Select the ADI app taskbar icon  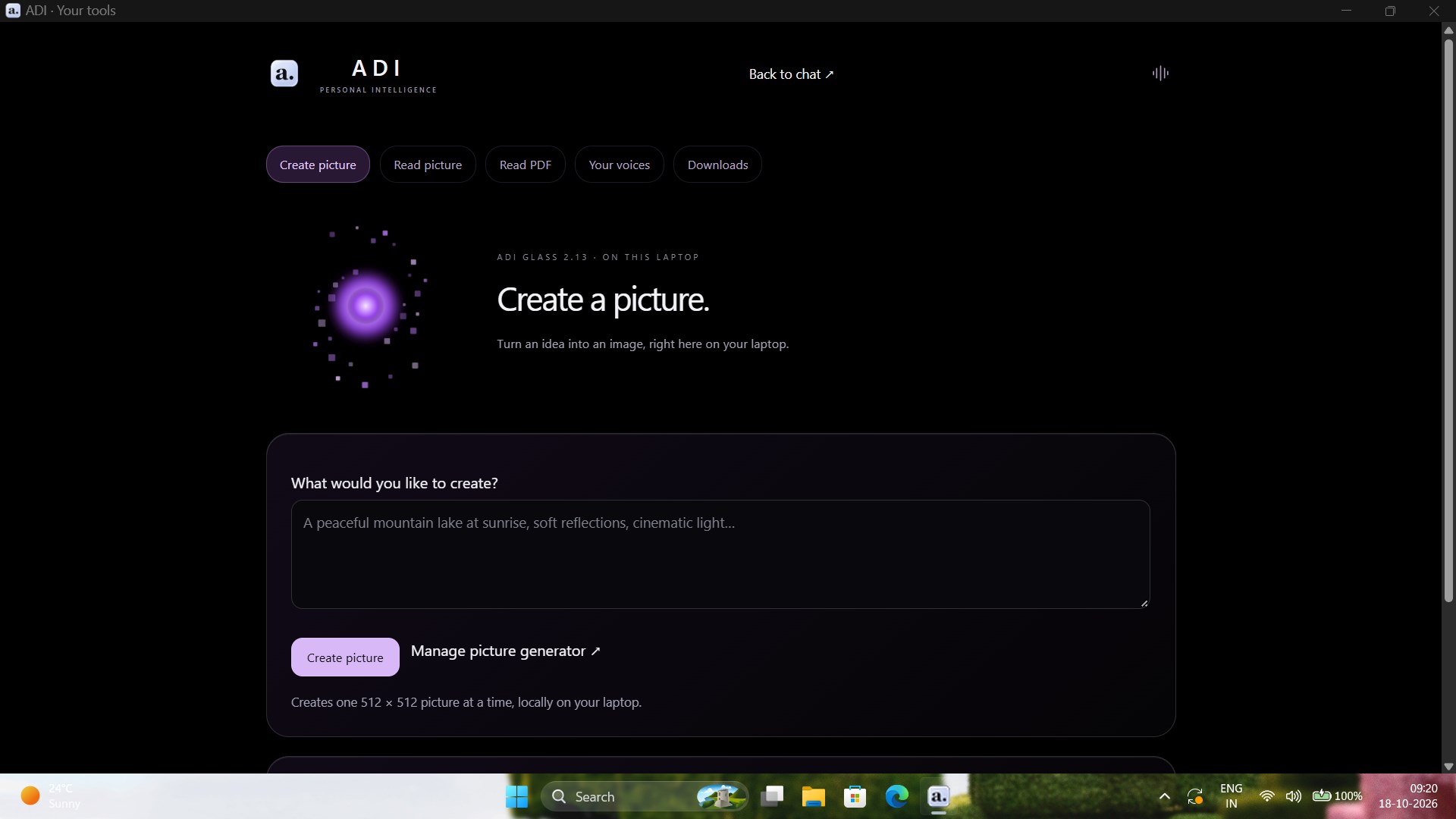(x=939, y=796)
